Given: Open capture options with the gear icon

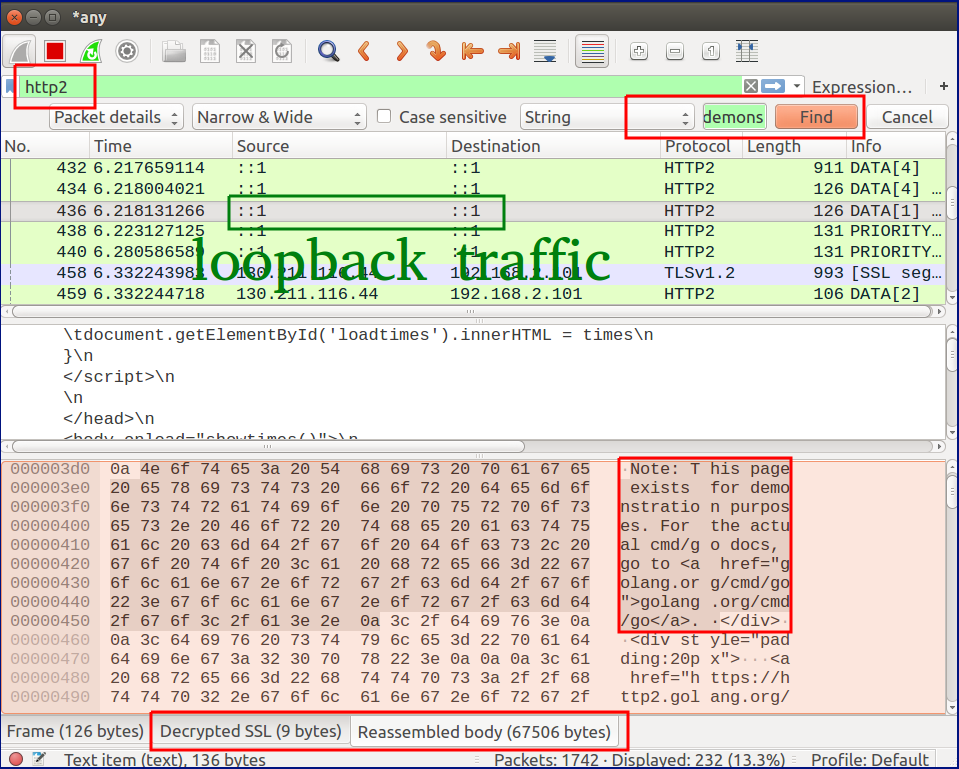Looking at the screenshot, I should [128, 51].
